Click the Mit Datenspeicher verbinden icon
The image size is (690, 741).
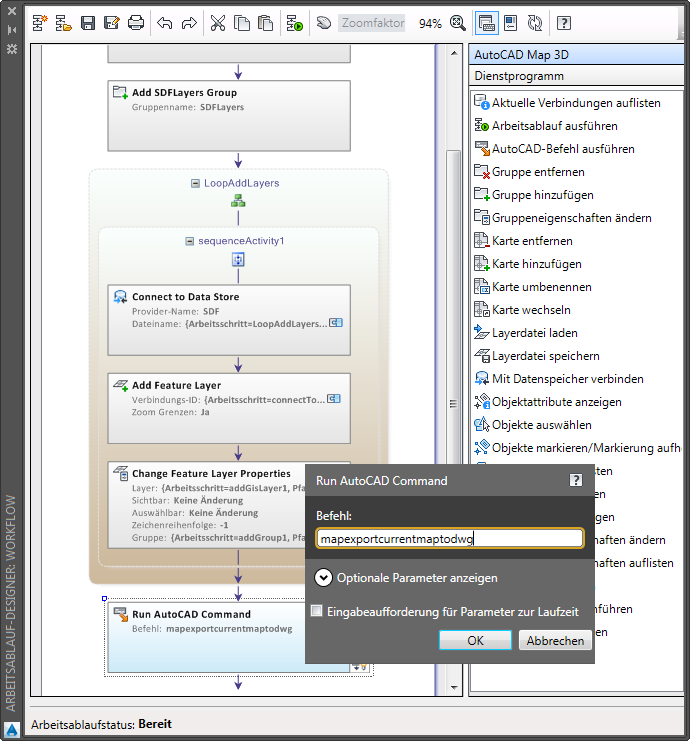point(482,379)
